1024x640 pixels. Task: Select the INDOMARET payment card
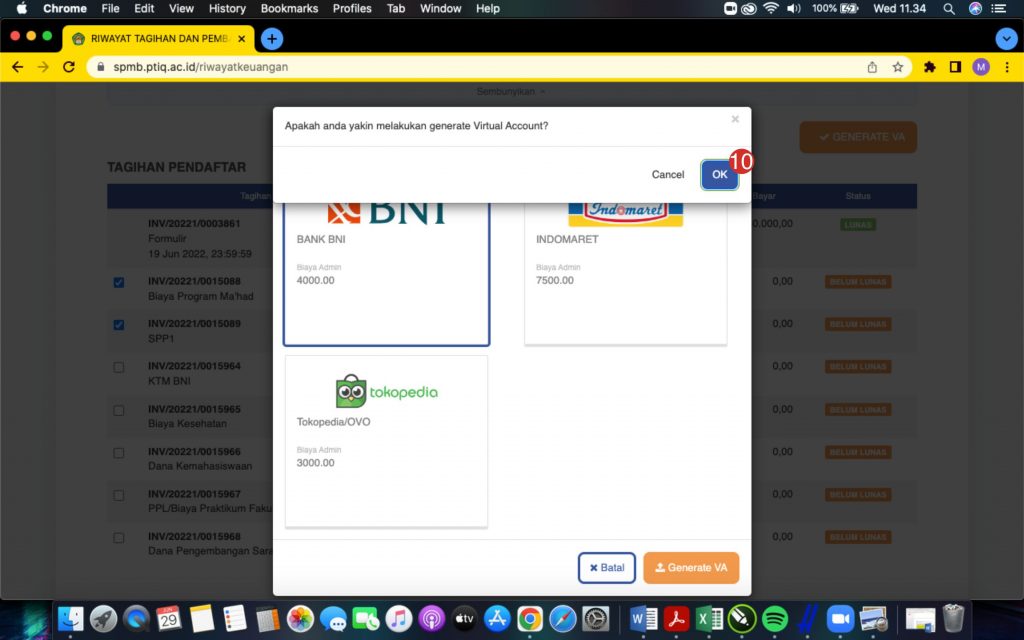[626, 274]
